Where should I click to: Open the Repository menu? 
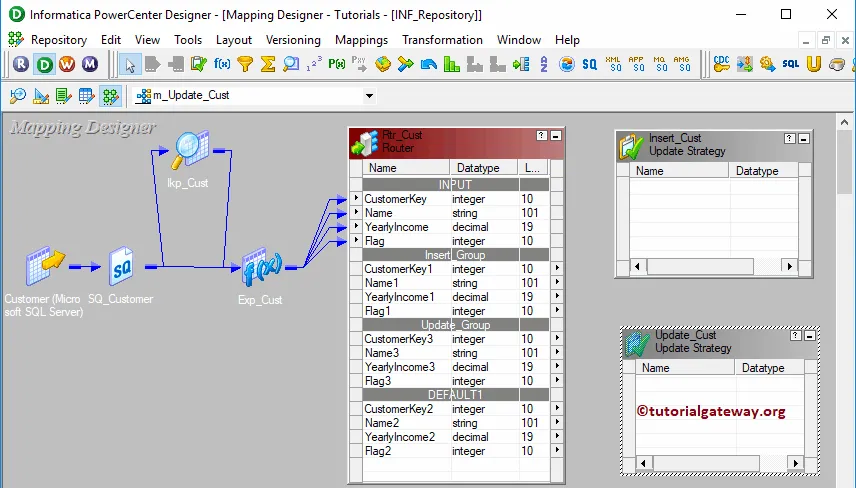click(x=59, y=40)
